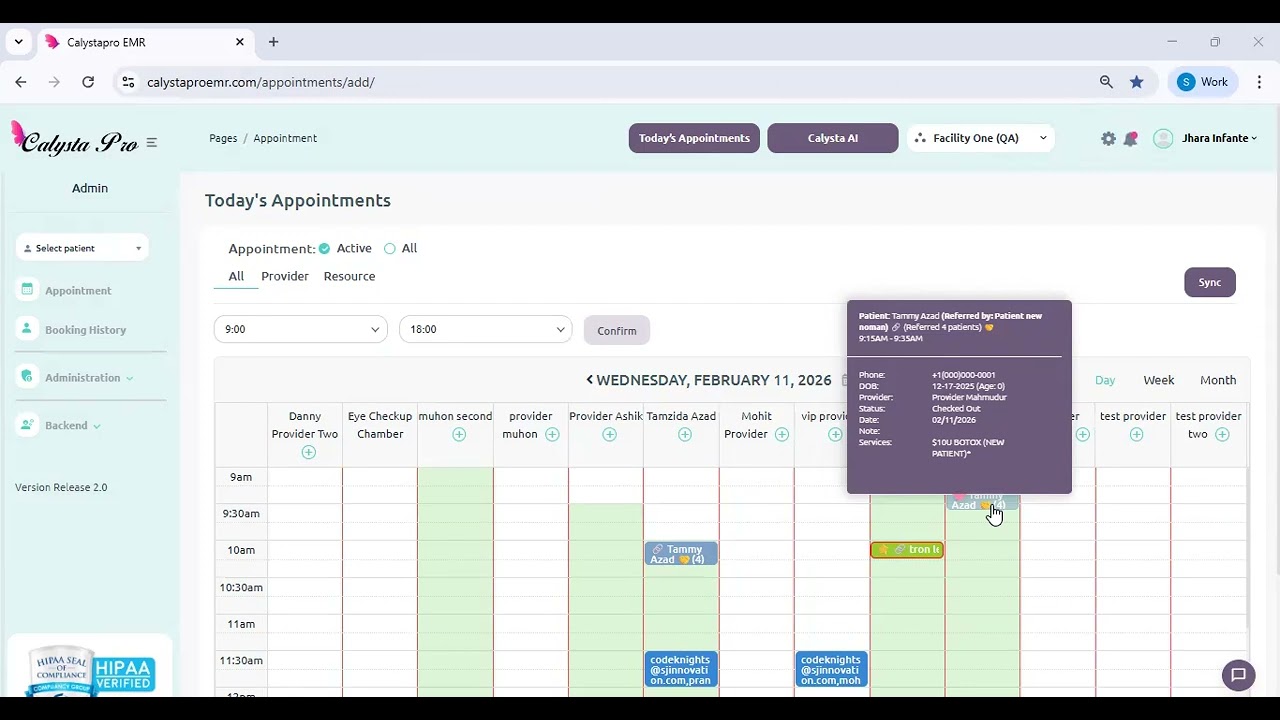The image size is (1280, 720).
Task: Expand the Jhara Infante user menu
Action: pos(1219,138)
